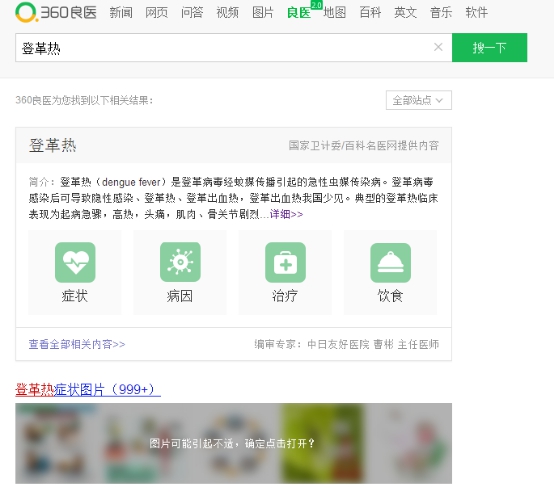Switch to the 新闻 news tab
The image size is (554, 492).
point(121,13)
